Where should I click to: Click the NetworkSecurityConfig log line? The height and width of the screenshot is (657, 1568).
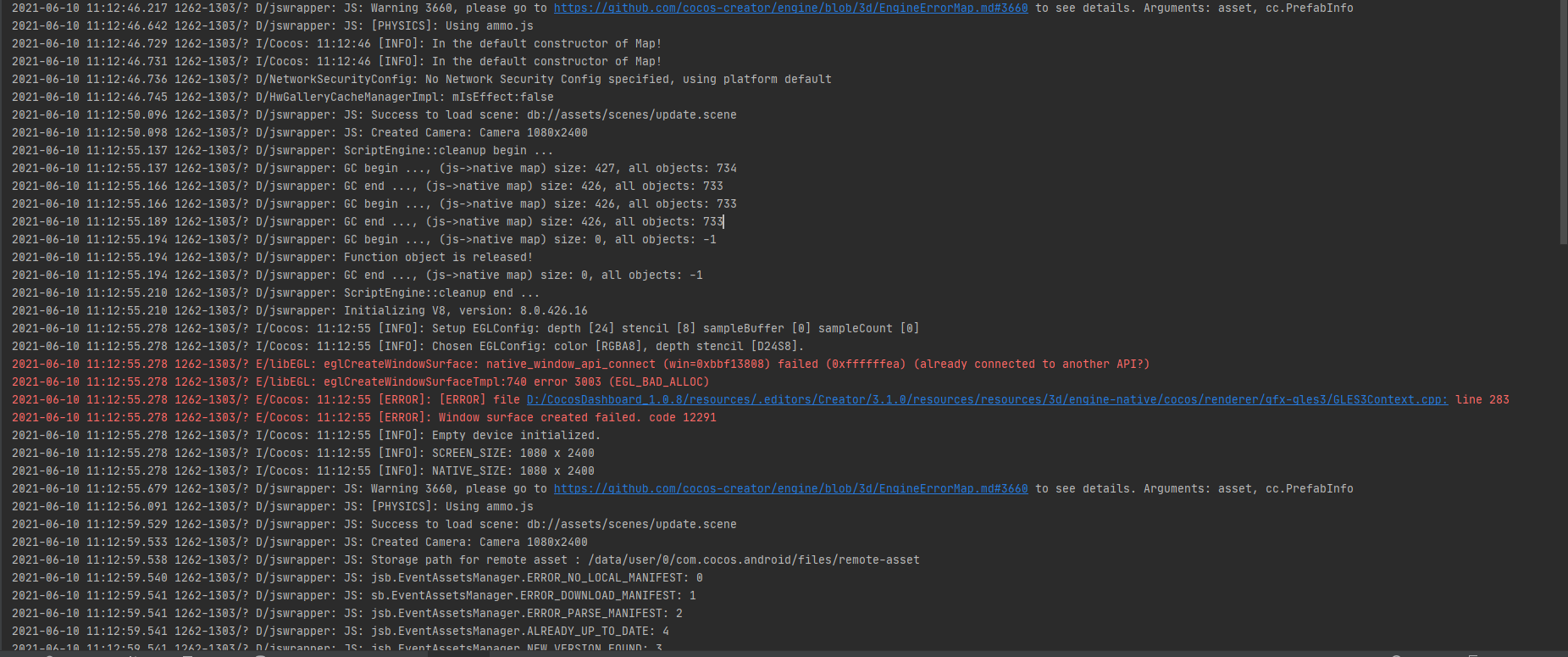tap(543, 79)
